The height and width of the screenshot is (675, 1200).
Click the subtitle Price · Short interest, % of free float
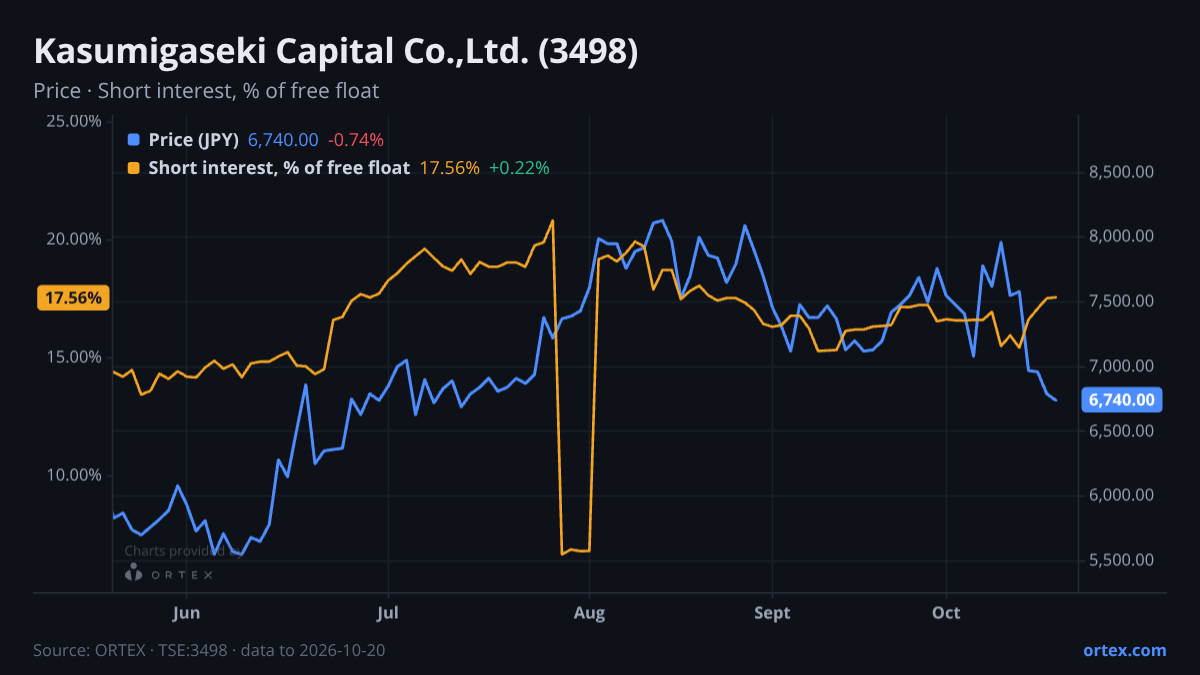click(x=206, y=91)
